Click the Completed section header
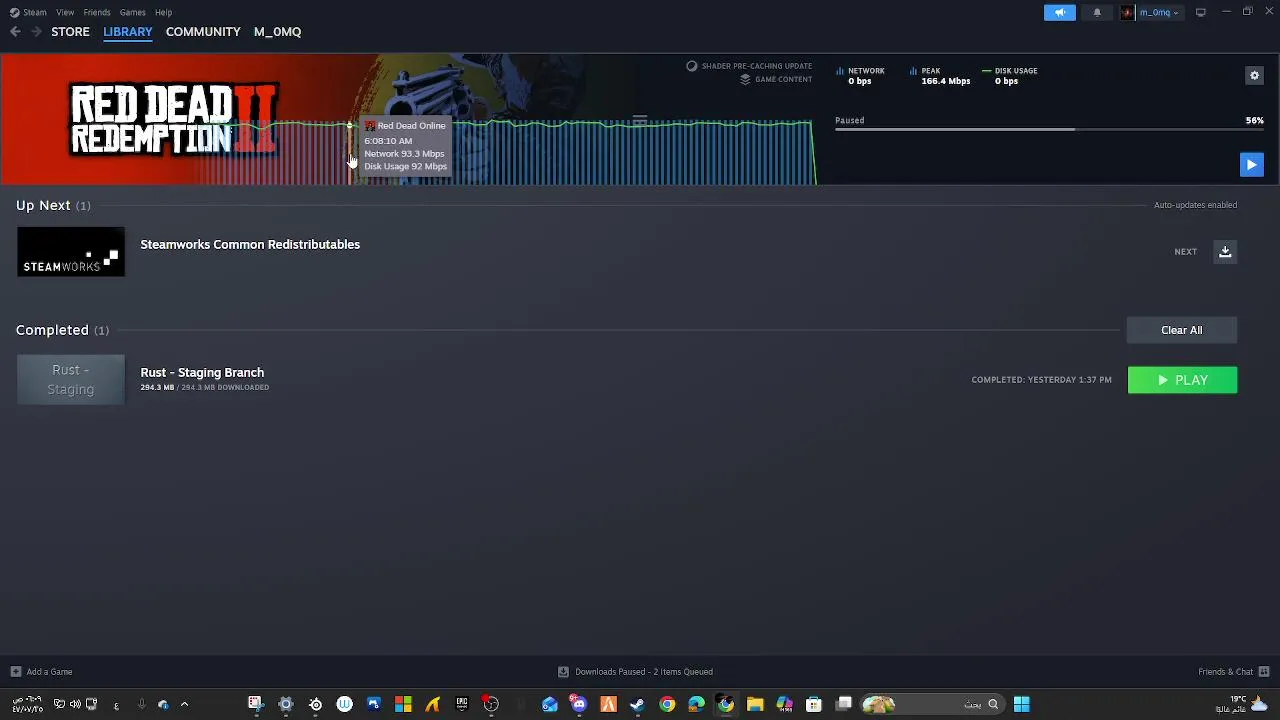This screenshot has width=1280, height=720. [62, 330]
